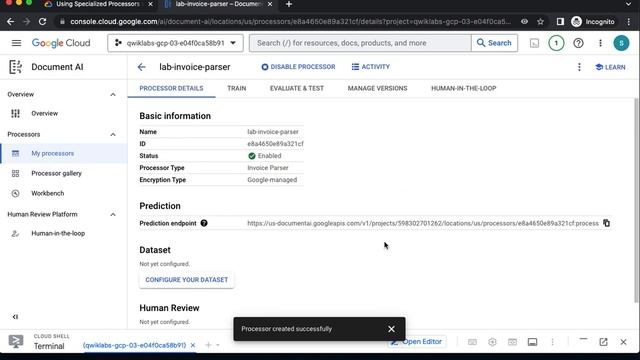
Task: Click Configure Your Dataset button
Action: tap(187, 280)
